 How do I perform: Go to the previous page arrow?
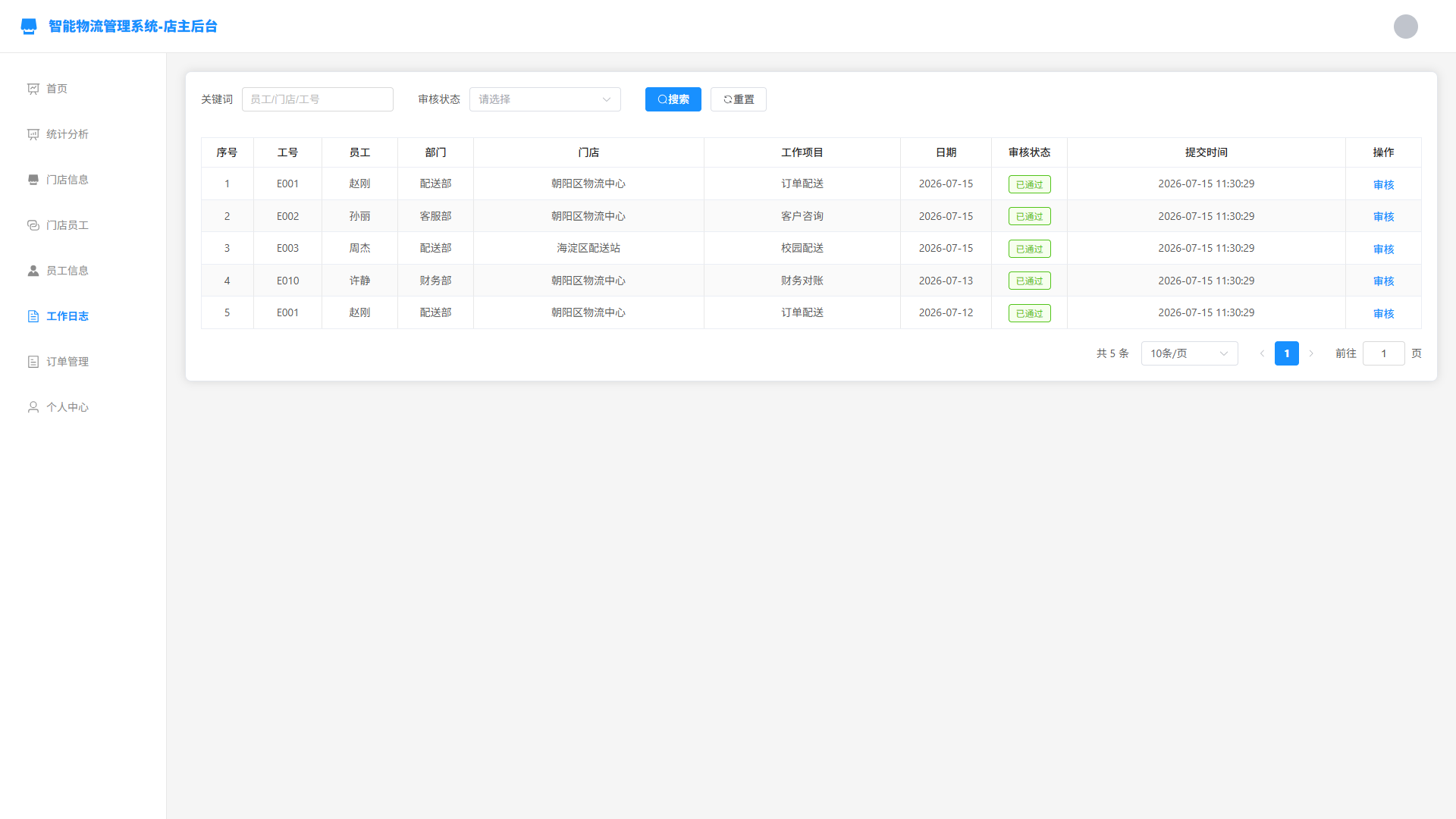pyautogui.click(x=1263, y=353)
